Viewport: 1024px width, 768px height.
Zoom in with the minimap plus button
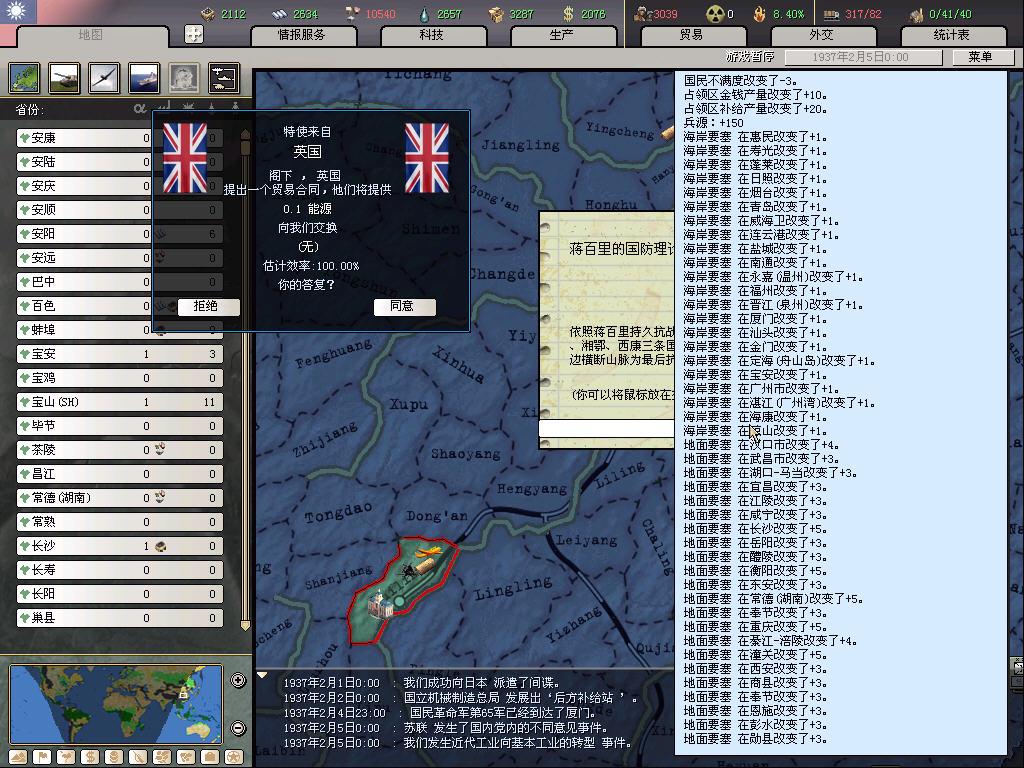coord(238,681)
